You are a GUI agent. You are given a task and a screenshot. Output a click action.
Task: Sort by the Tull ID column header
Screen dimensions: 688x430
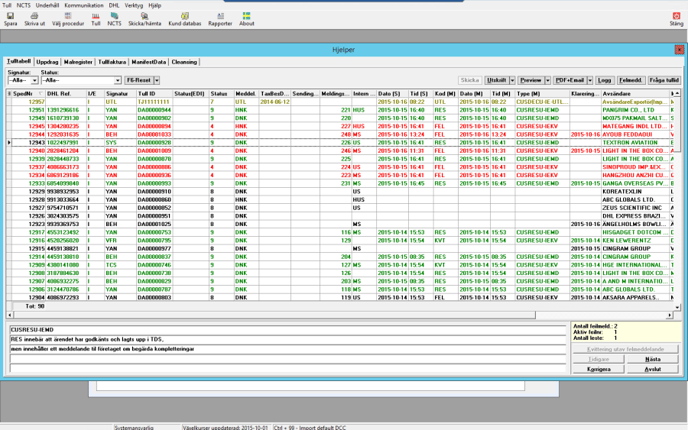tap(154, 93)
